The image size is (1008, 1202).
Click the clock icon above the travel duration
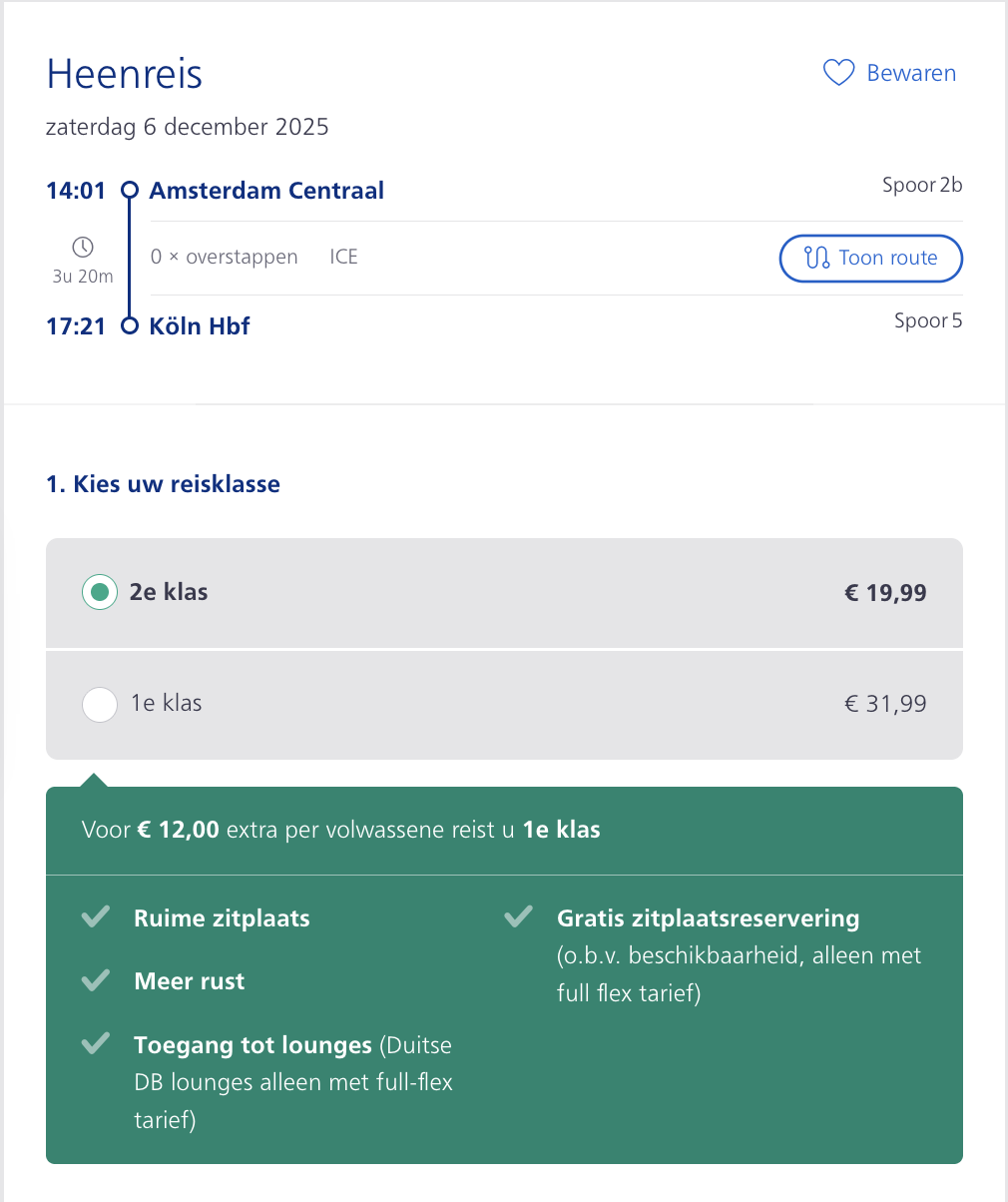(x=83, y=245)
